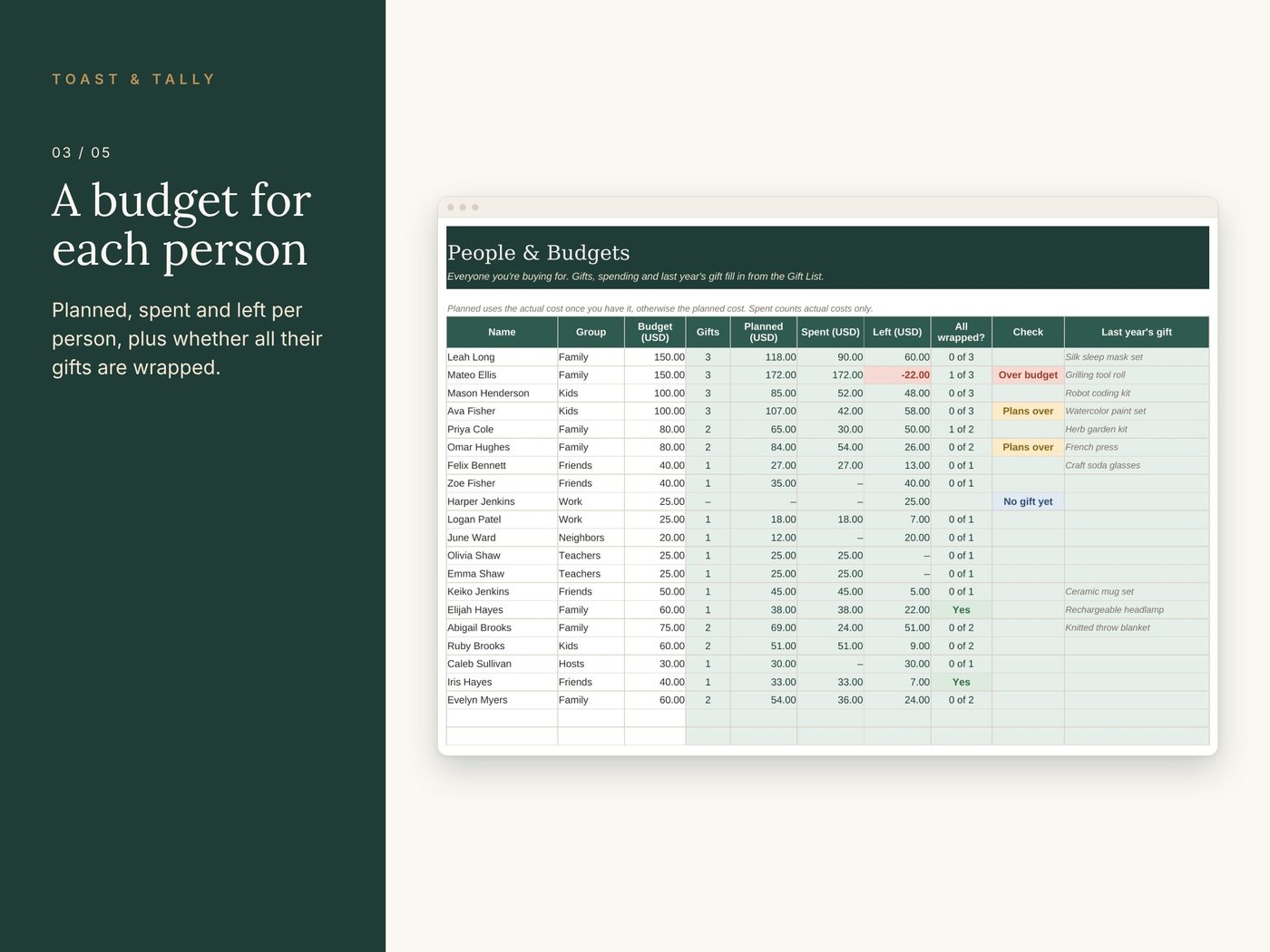Click the "Name" column header
The image size is (1270, 952).
click(x=502, y=333)
